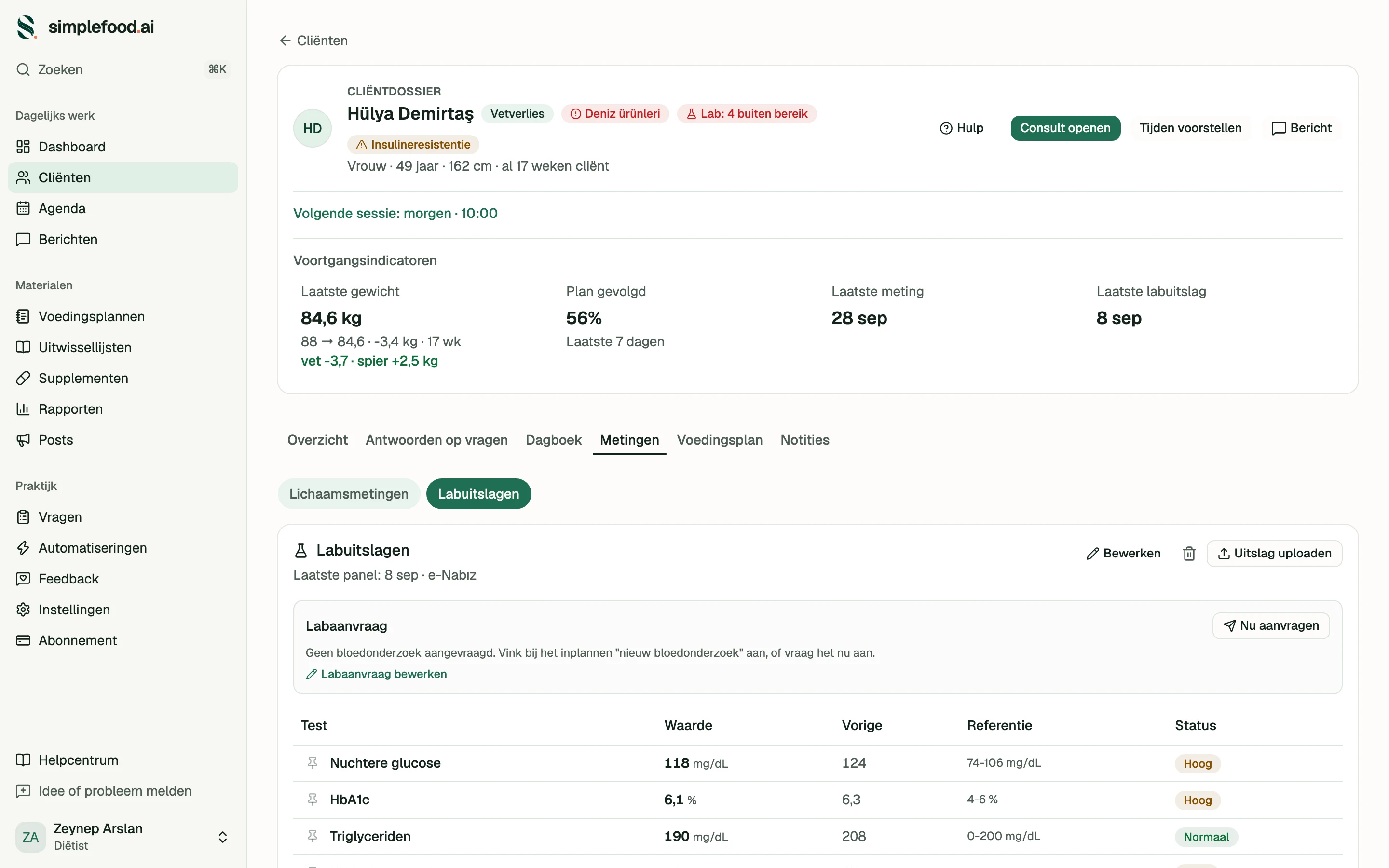Click the Abonnement card icon
The height and width of the screenshot is (868, 1389).
(x=23, y=641)
